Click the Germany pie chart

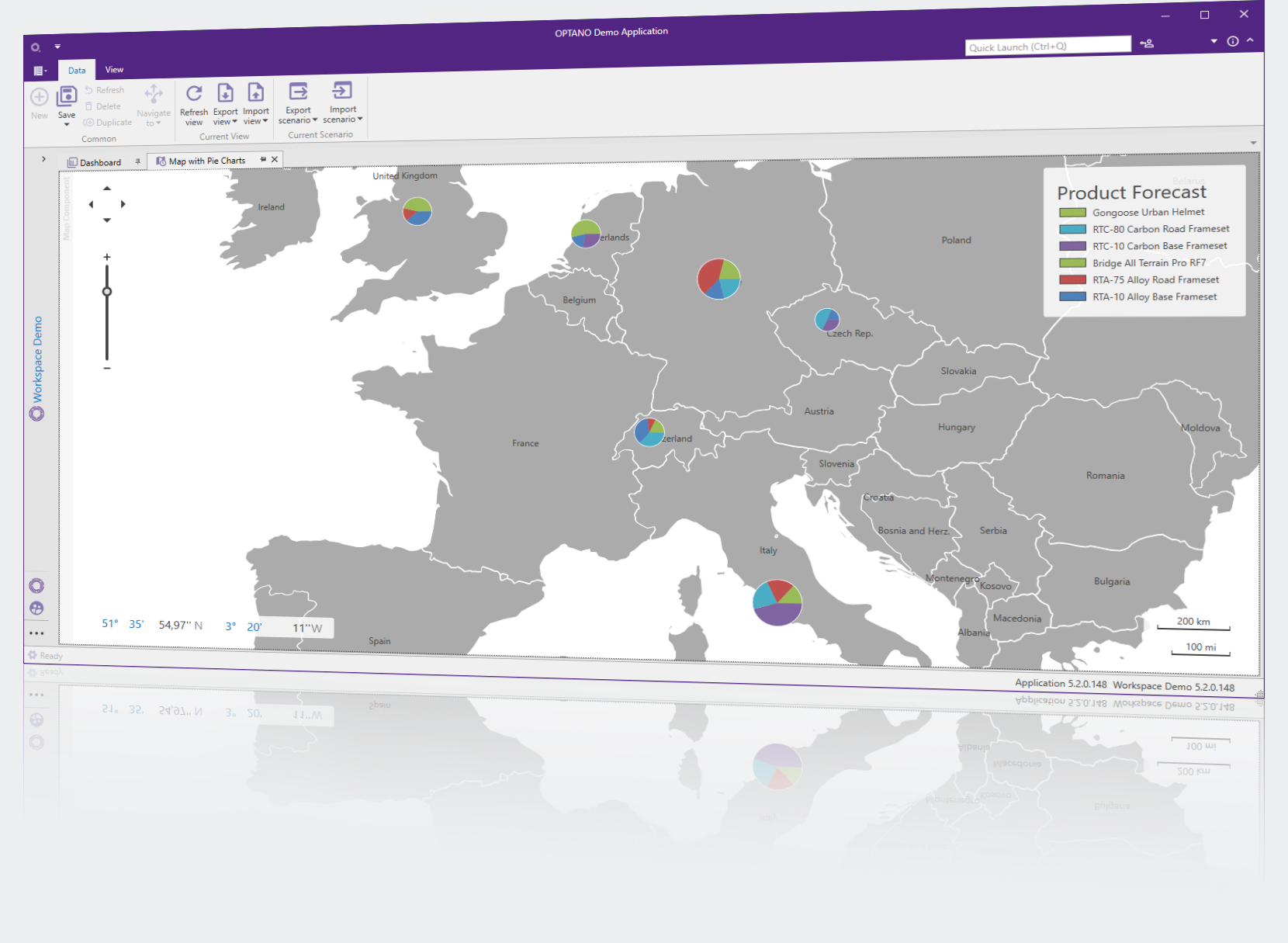(x=718, y=279)
